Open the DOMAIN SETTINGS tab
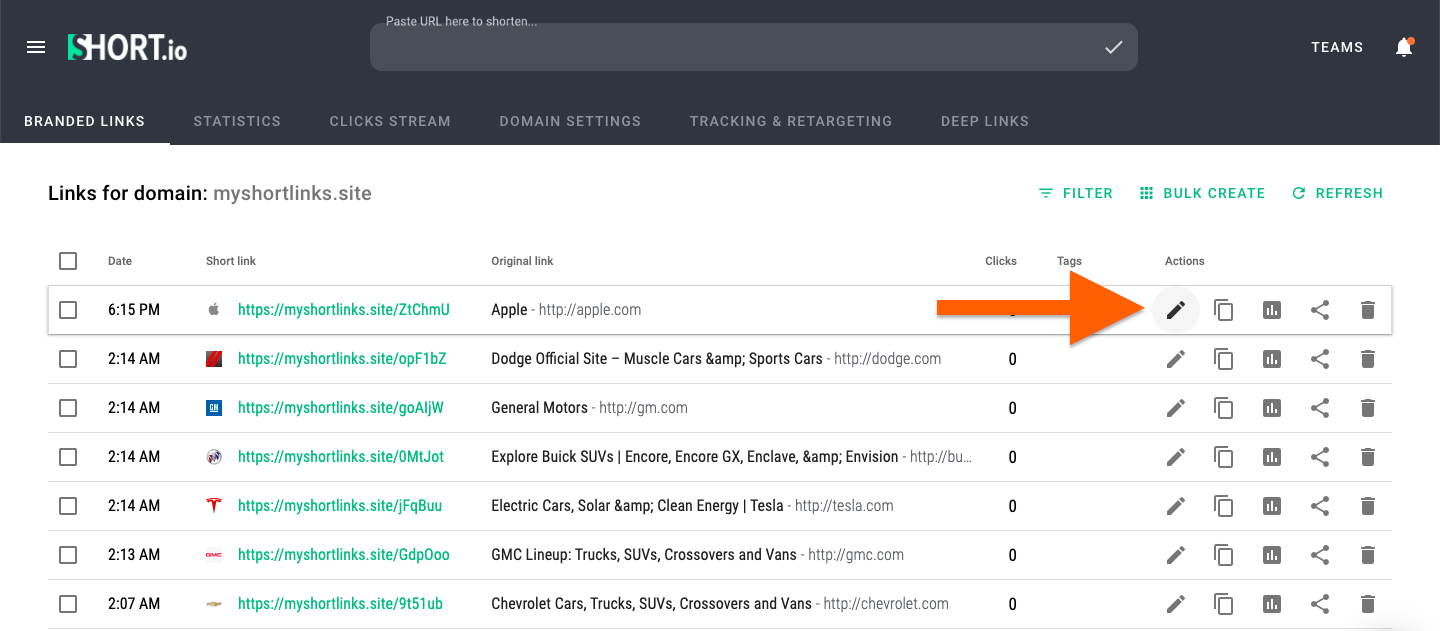This screenshot has height=631, width=1440. coord(570,121)
